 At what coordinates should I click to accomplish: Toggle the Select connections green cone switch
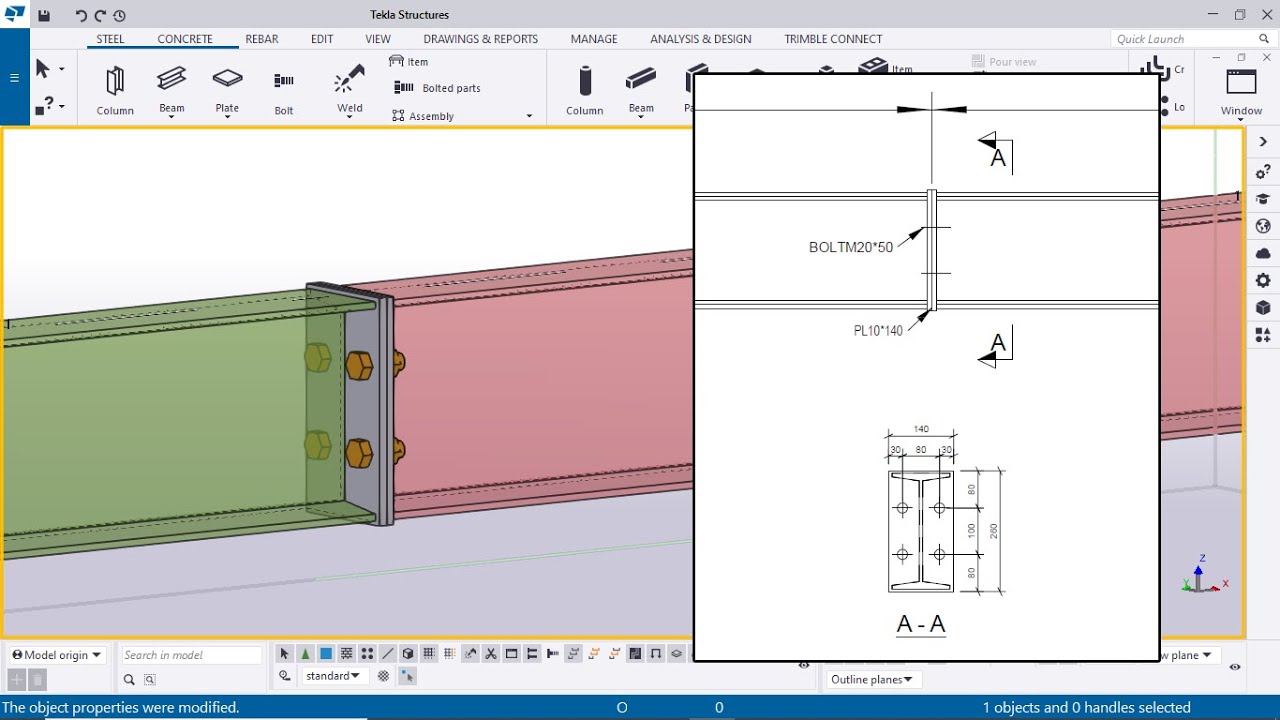click(305, 654)
